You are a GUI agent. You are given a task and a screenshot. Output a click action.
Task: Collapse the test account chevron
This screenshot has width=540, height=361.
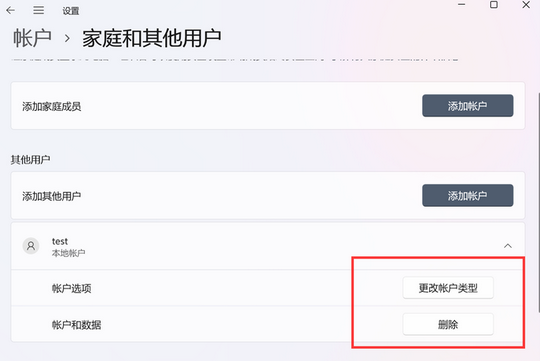pyautogui.click(x=508, y=246)
